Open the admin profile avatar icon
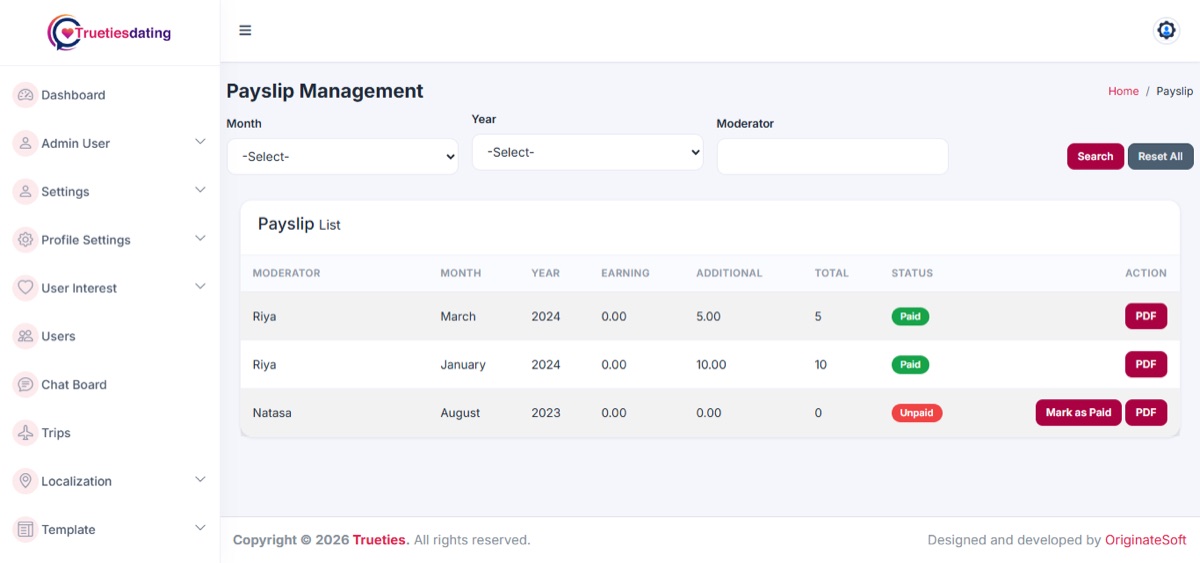The height and width of the screenshot is (563, 1200). (1166, 30)
